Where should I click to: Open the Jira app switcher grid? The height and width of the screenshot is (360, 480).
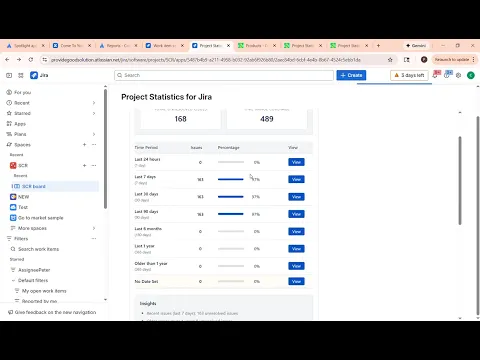pos(21,75)
